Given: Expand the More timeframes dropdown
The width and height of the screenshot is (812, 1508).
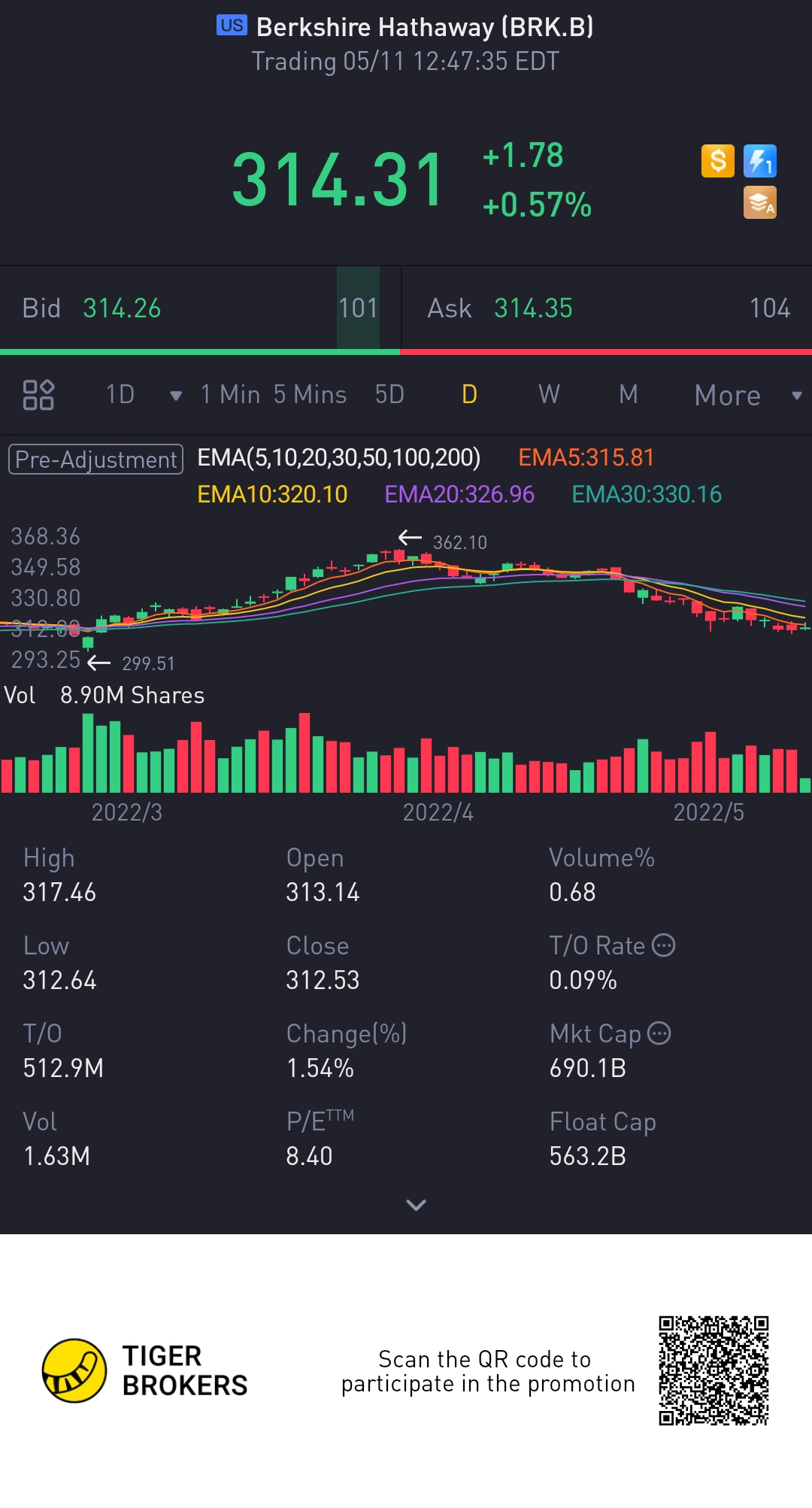Looking at the screenshot, I should (x=796, y=396).
